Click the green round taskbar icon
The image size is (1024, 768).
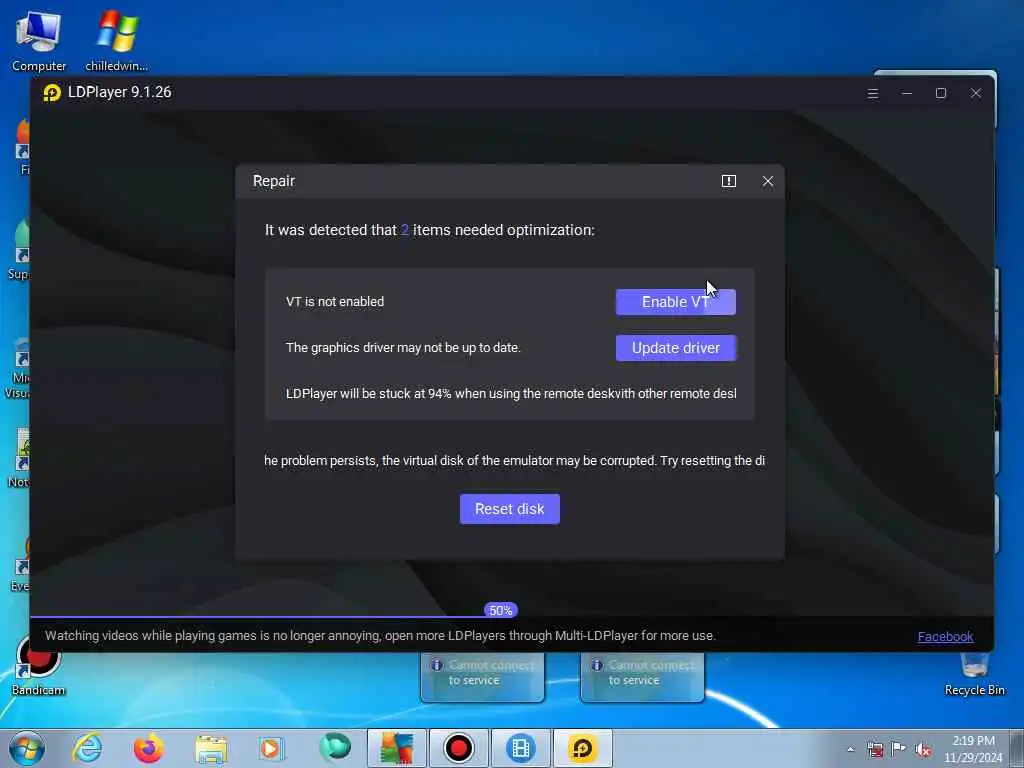334,748
